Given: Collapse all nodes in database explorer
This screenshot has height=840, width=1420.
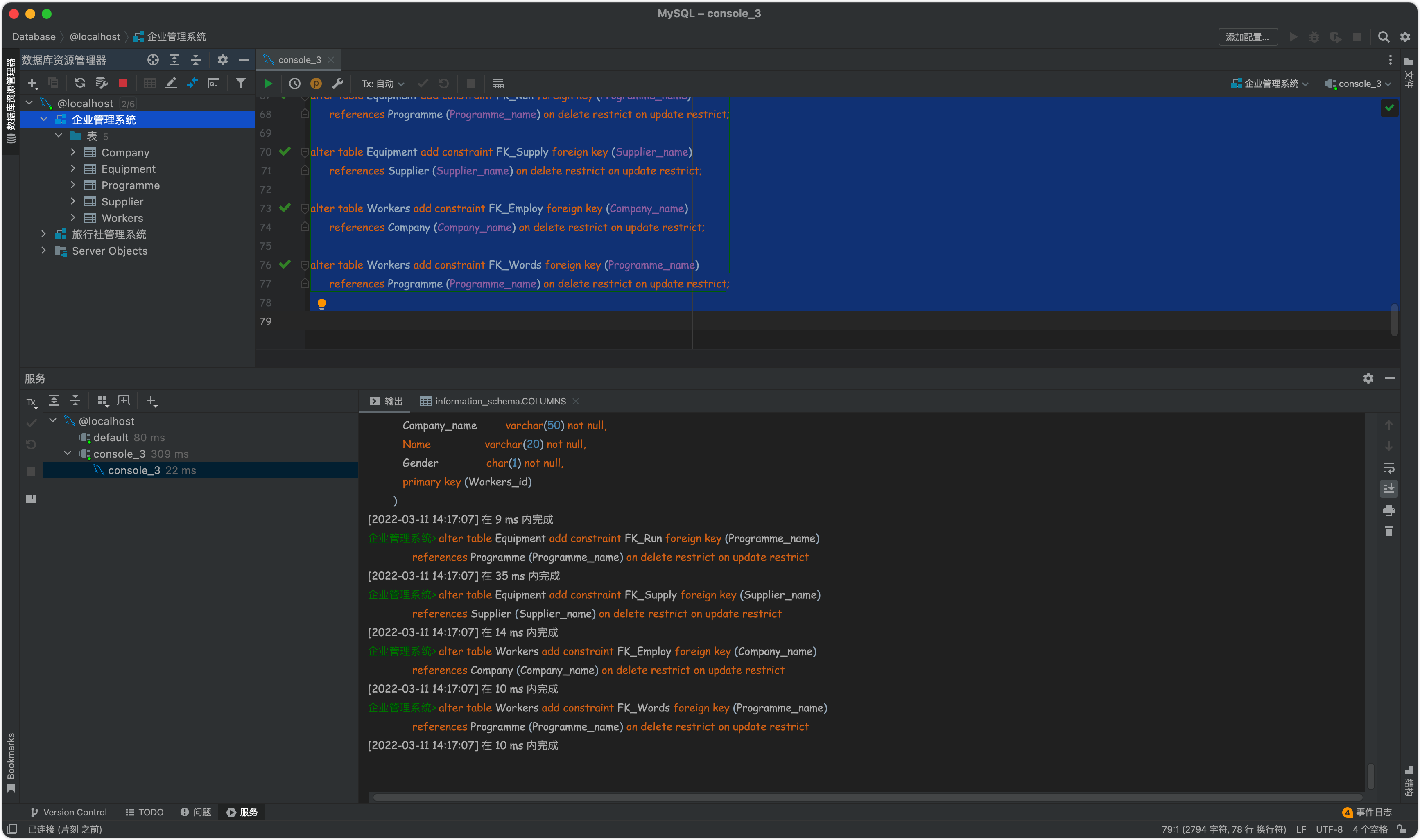Looking at the screenshot, I should (196, 60).
